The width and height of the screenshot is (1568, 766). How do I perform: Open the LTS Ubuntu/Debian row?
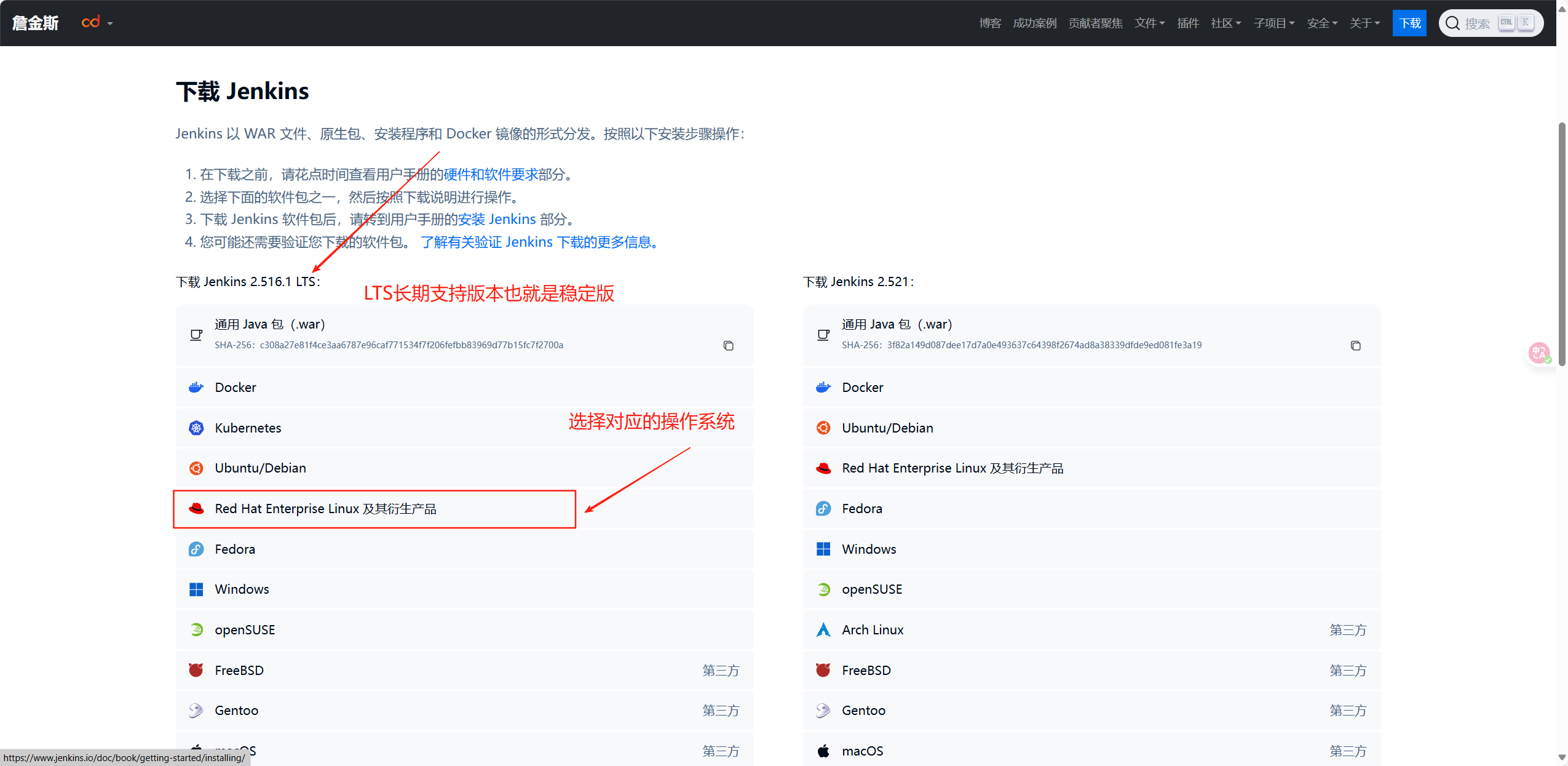point(464,468)
